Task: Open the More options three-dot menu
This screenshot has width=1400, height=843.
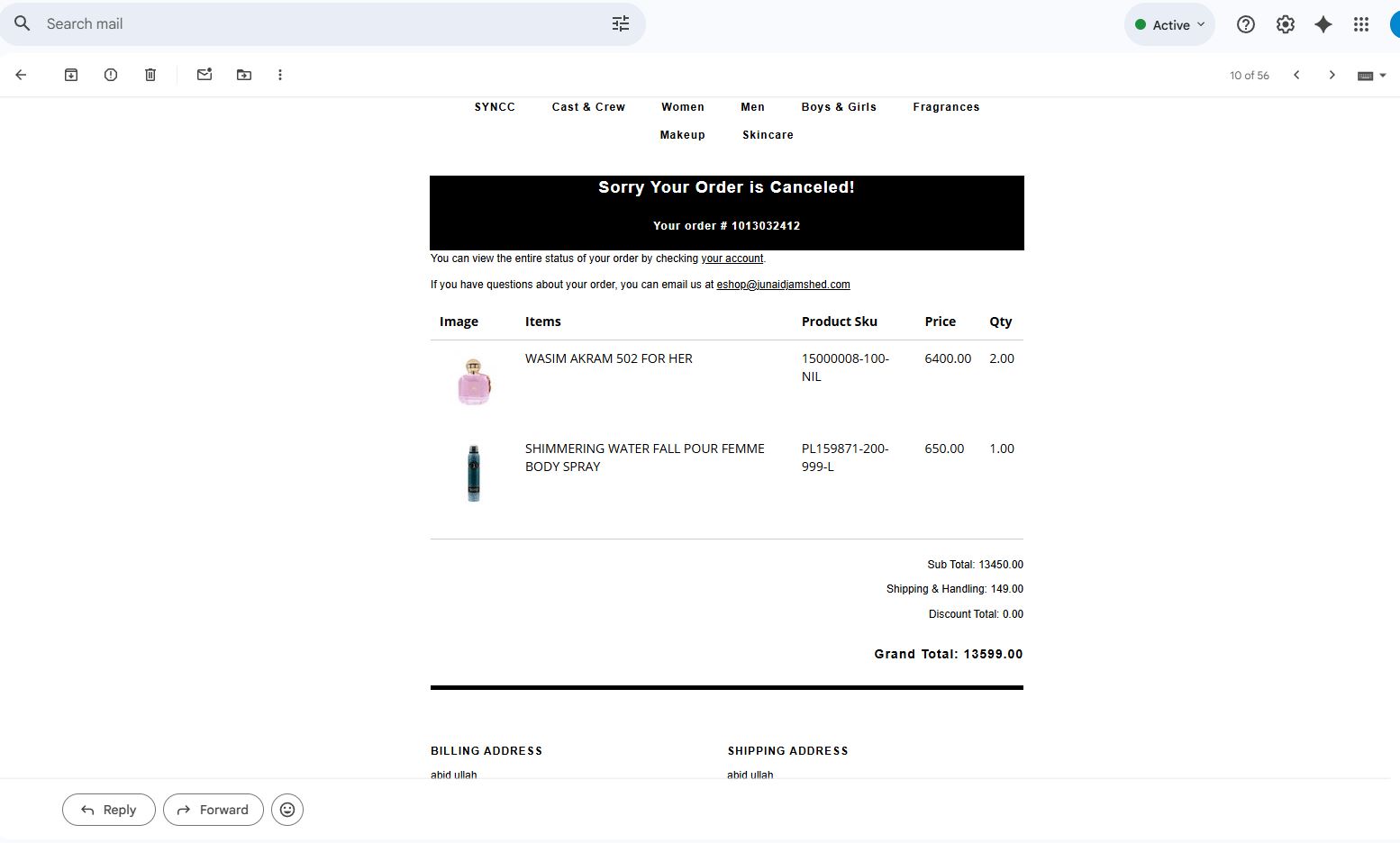Action: coord(280,75)
